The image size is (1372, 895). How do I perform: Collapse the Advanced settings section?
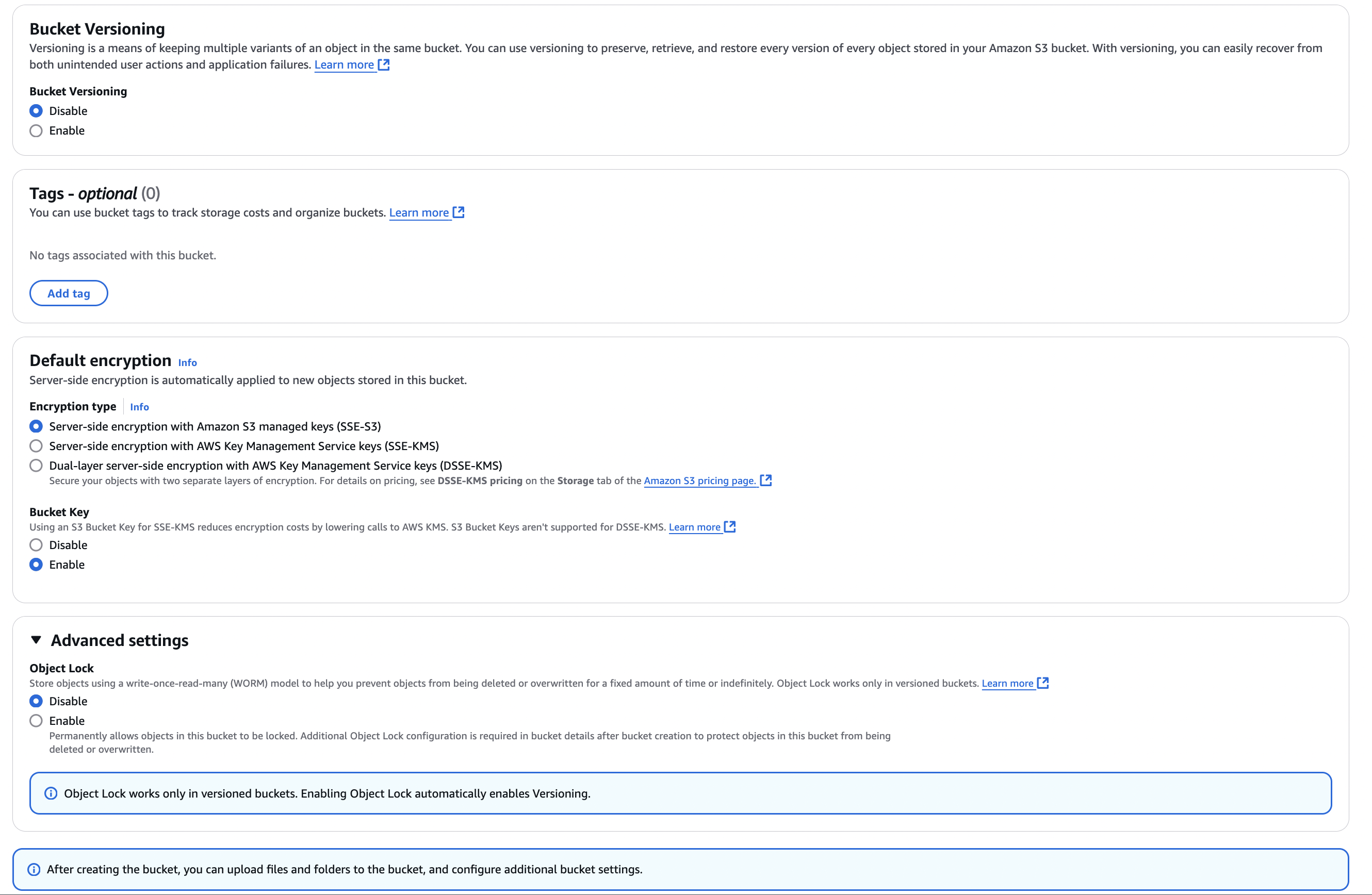36,639
